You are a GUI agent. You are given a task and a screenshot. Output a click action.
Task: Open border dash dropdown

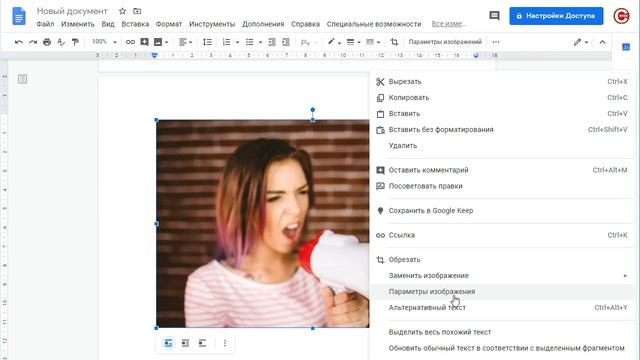coord(373,42)
